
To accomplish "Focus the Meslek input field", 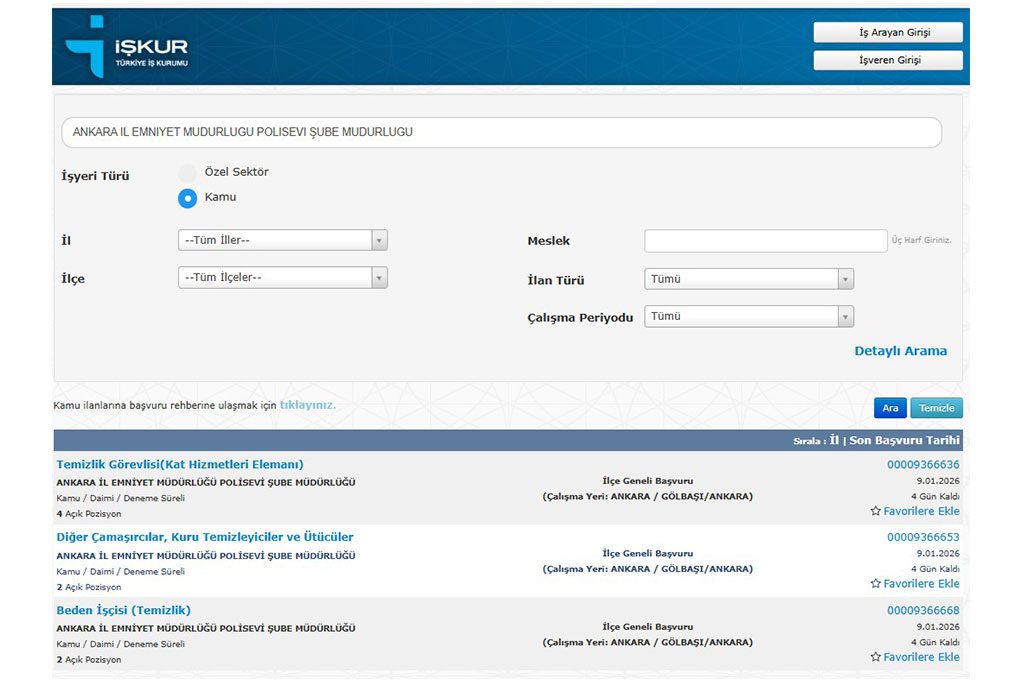I will tap(765, 241).
